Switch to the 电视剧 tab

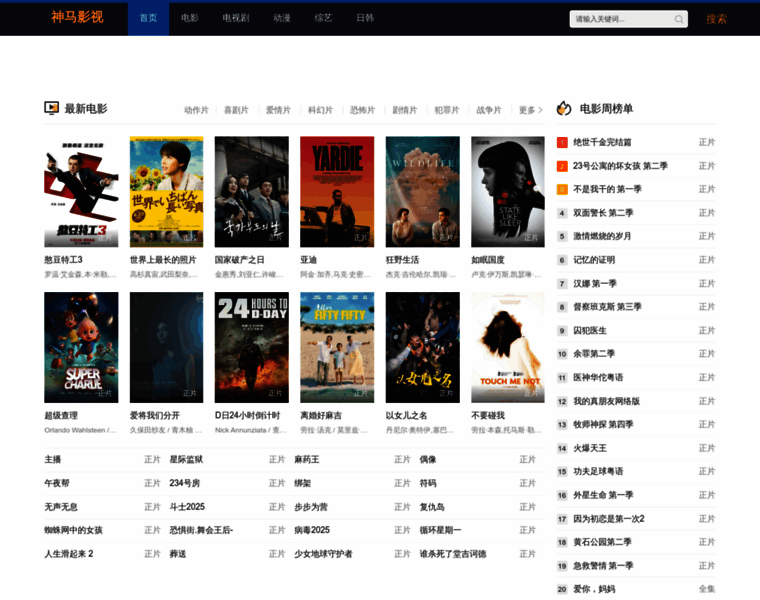(236, 18)
